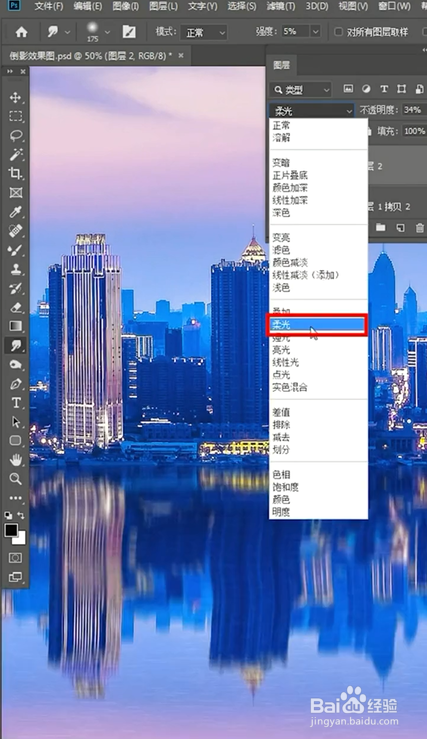Select the Eraser tool
This screenshot has width=427, height=739.
coord(16,307)
